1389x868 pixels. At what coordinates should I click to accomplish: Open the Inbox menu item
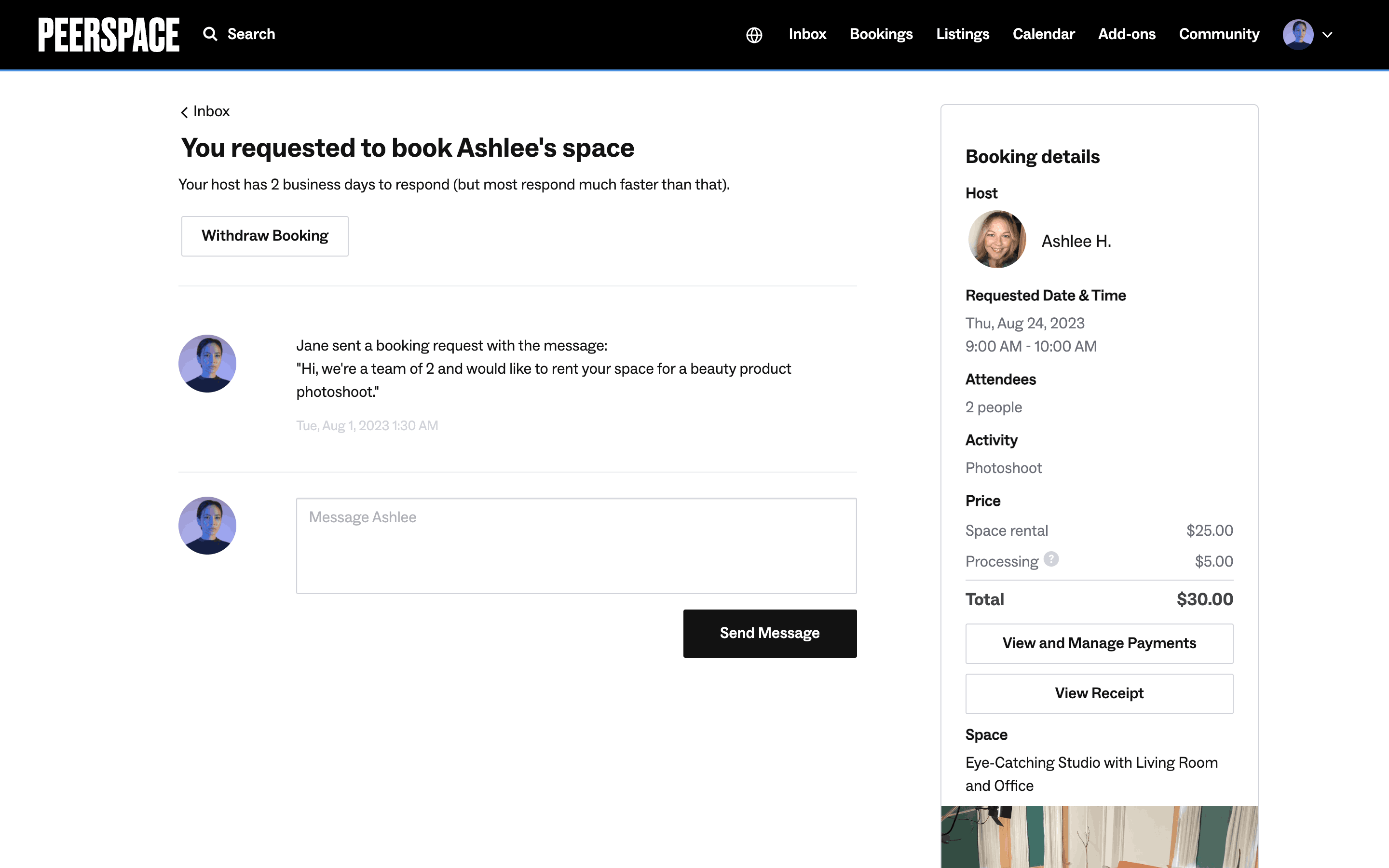pyautogui.click(x=807, y=34)
